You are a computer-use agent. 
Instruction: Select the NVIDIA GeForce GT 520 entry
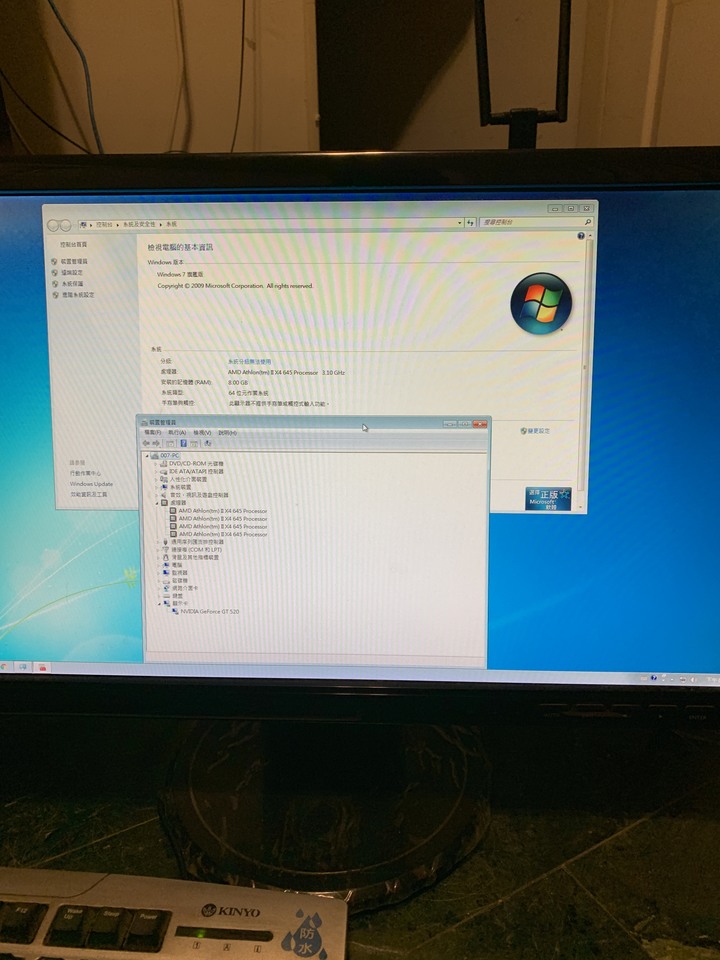pyautogui.click(x=210, y=611)
